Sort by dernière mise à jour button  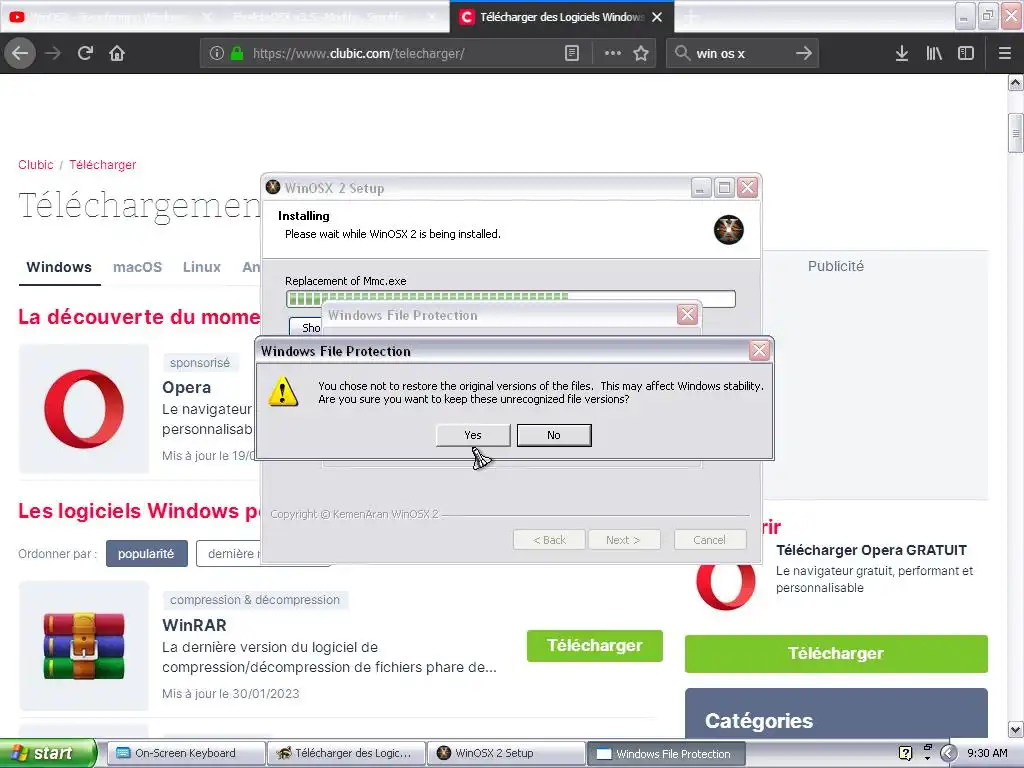click(x=230, y=553)
